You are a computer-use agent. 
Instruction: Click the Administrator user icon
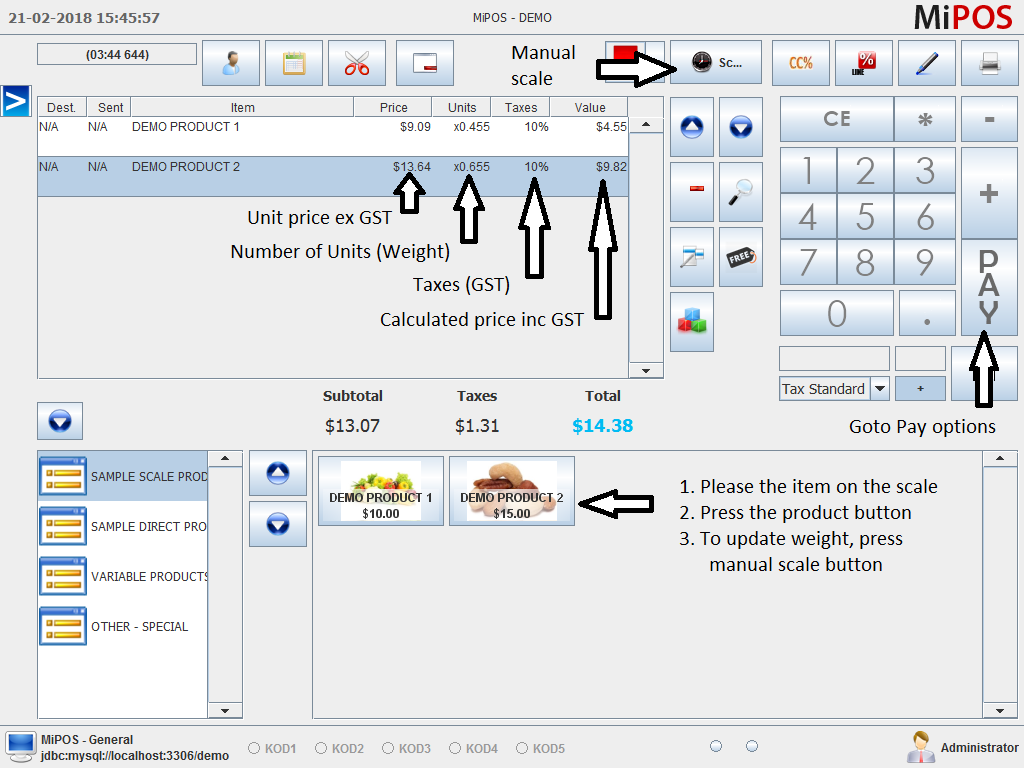pyautogui.click(x=921, y=747)
